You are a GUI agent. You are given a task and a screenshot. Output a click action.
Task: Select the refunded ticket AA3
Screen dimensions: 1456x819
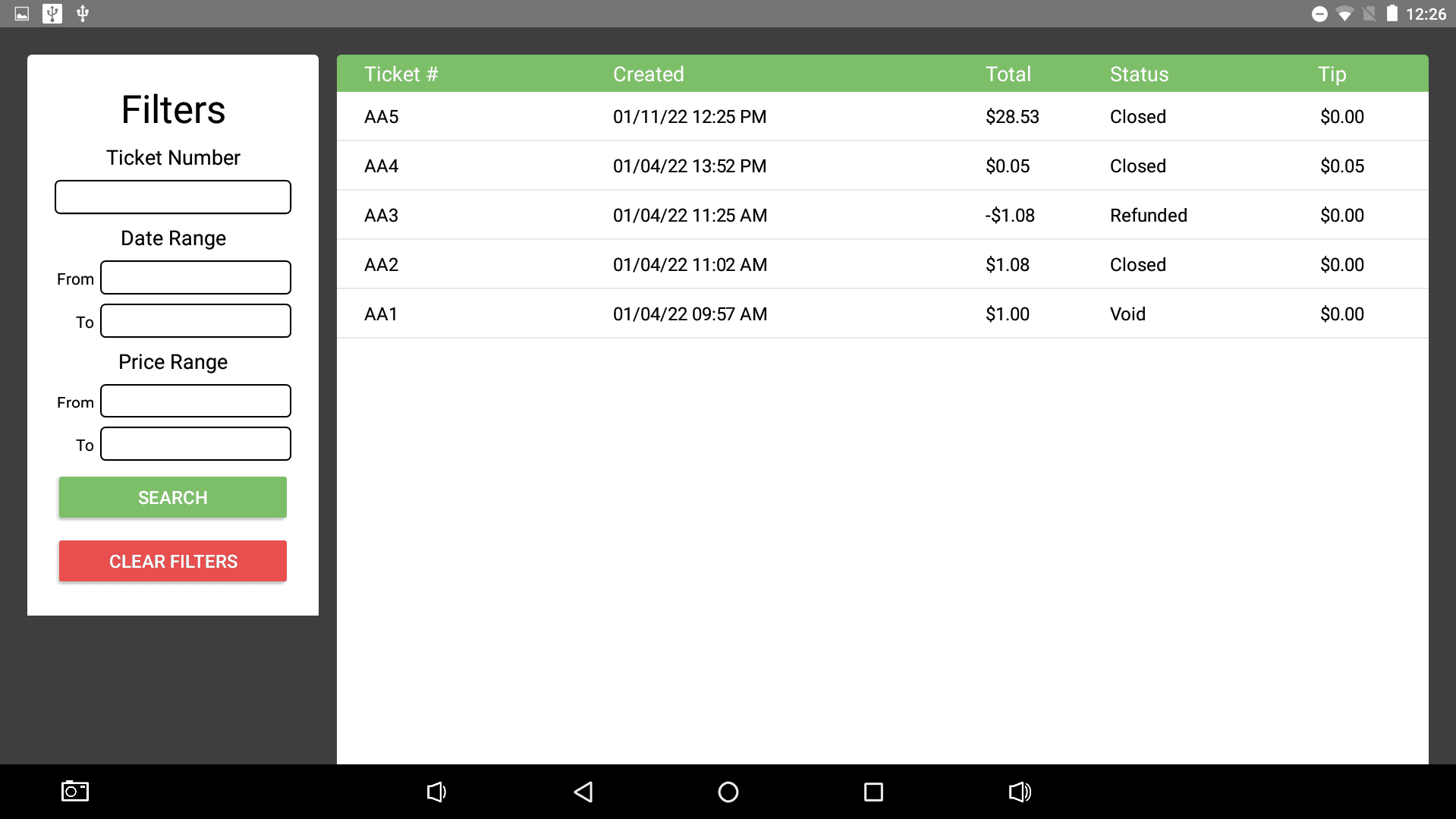point(882,216)
